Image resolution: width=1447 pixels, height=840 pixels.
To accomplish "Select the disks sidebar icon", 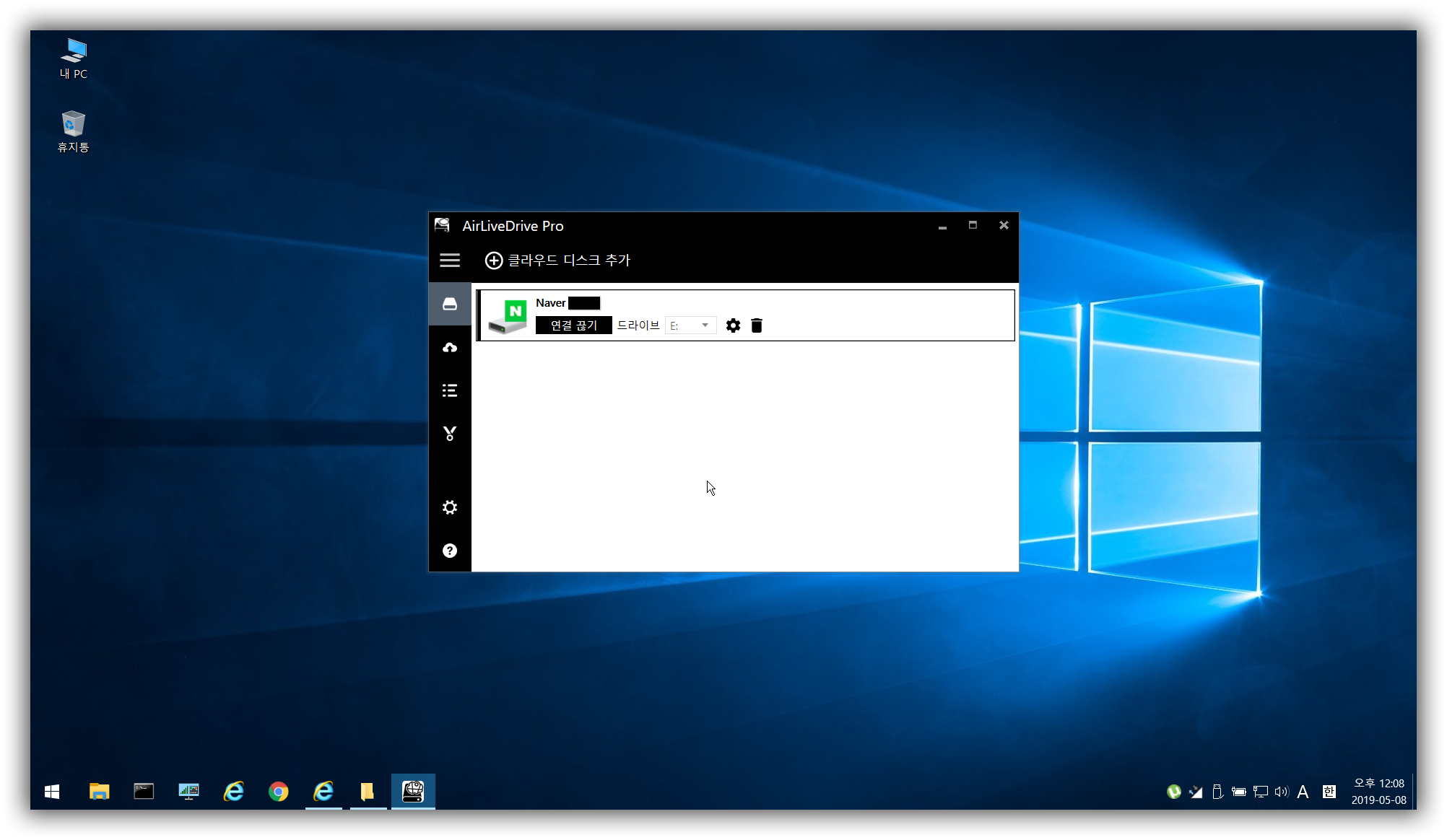I will tap(450, 305).
